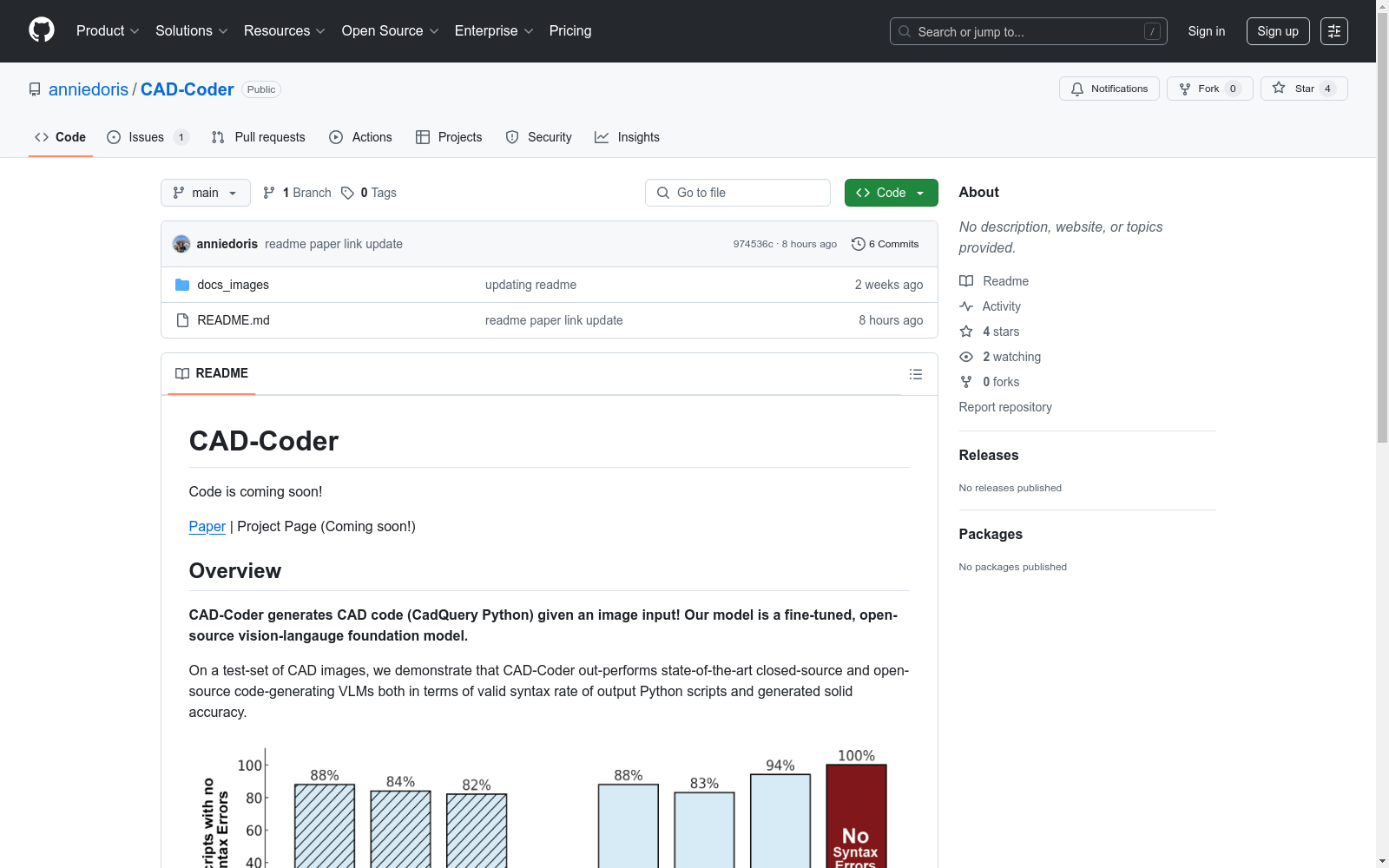Open the CAD-Coder repository link
Screen dimensions: 1389x868
[x=188, y=89]
